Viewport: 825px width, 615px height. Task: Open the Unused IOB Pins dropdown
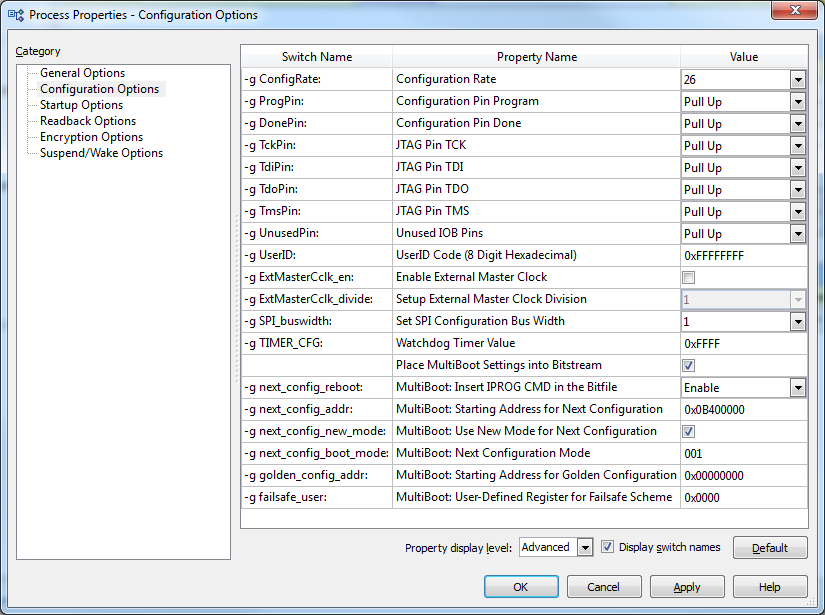[x=798, y=234]
